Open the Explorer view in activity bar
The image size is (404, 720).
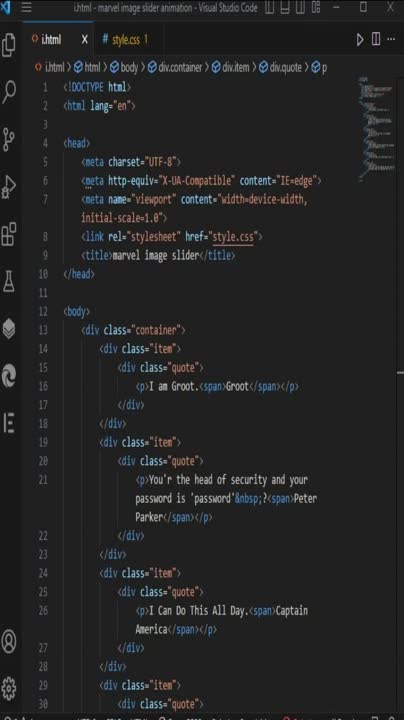[9, 45]
